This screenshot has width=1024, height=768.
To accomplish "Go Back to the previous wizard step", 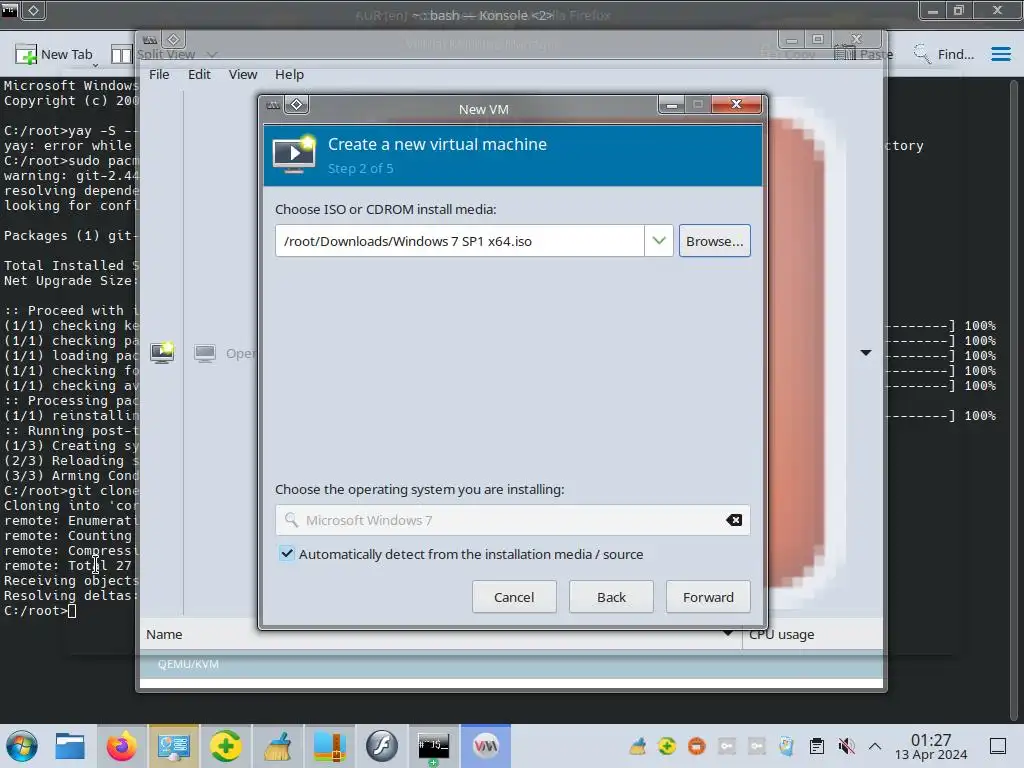I will (611, 597).
